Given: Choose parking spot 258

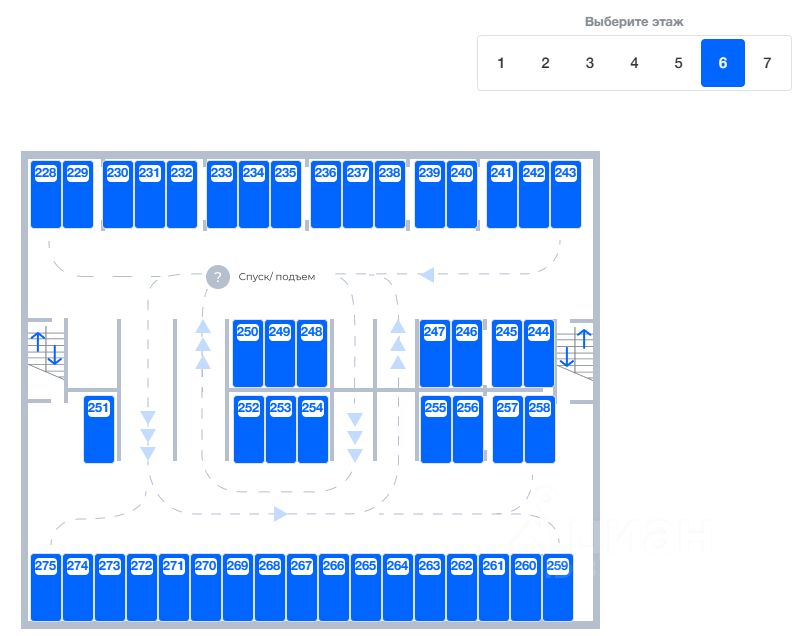Looking at the screenshot, I should tap(540, 429).
